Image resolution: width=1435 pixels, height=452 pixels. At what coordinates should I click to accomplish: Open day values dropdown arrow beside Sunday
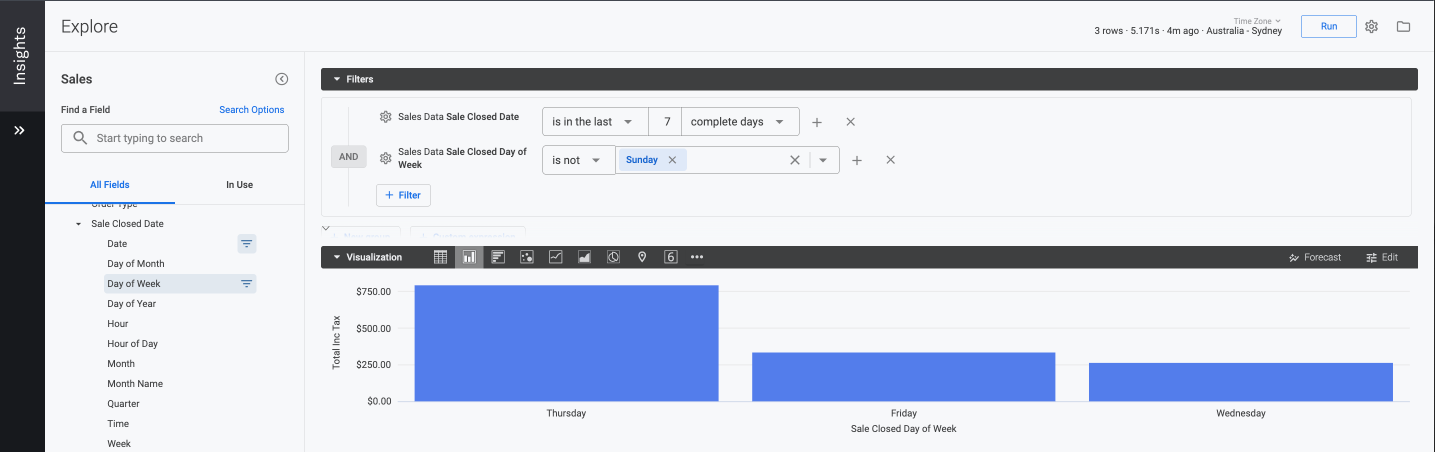point(824,160)
